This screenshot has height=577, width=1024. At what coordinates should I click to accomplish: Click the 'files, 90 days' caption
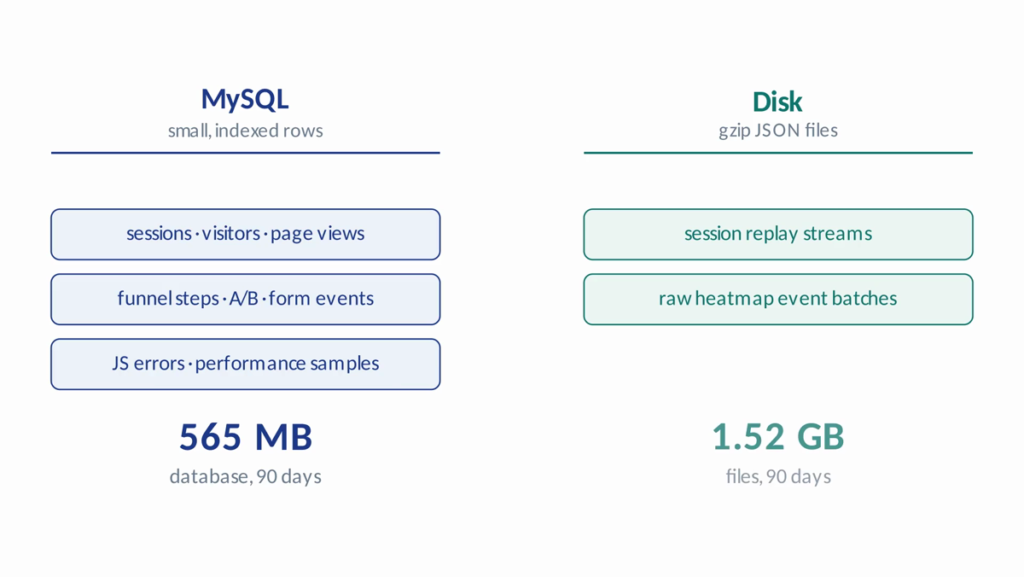[778, 476]
